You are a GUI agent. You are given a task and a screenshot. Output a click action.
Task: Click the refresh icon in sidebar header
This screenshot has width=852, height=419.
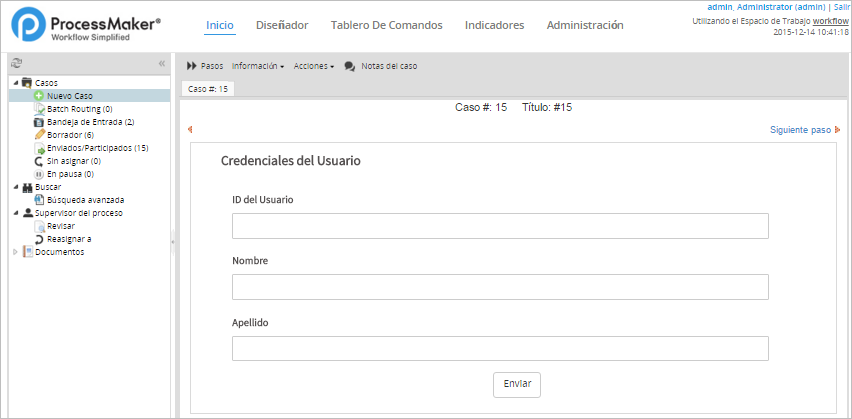coord(16,64)
